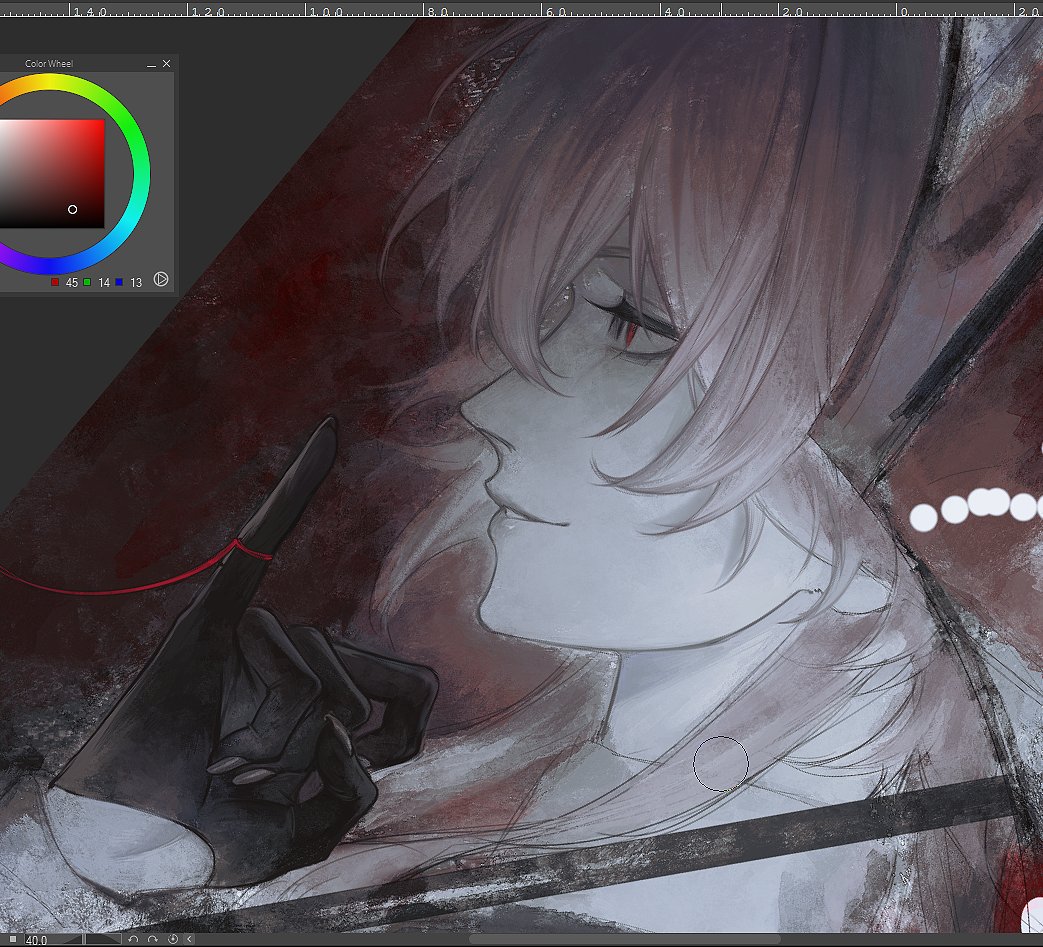Click the color space switch arrow icon

click(161, 279)
